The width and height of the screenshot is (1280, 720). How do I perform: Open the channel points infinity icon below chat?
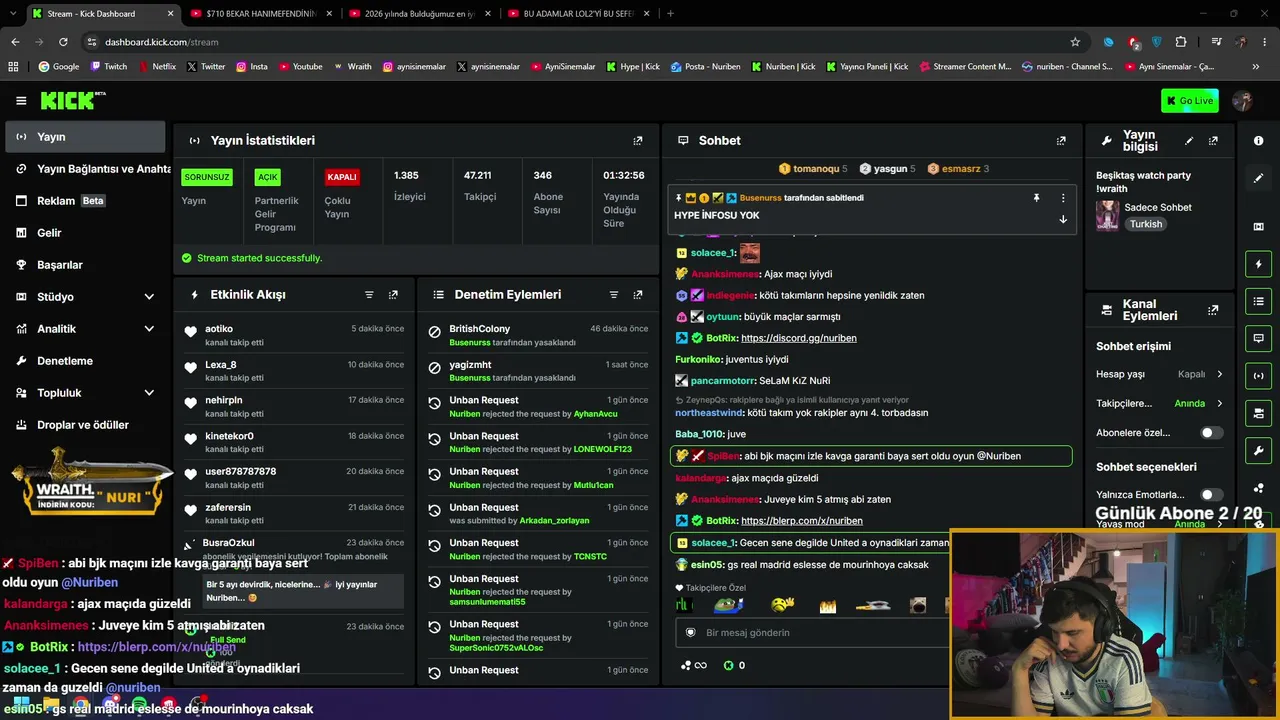point(693,665)
